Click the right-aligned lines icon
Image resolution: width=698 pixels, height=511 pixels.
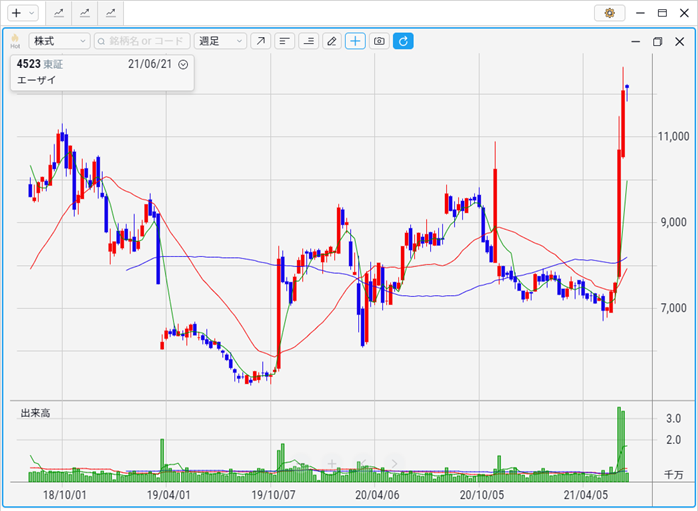[308, 41]
